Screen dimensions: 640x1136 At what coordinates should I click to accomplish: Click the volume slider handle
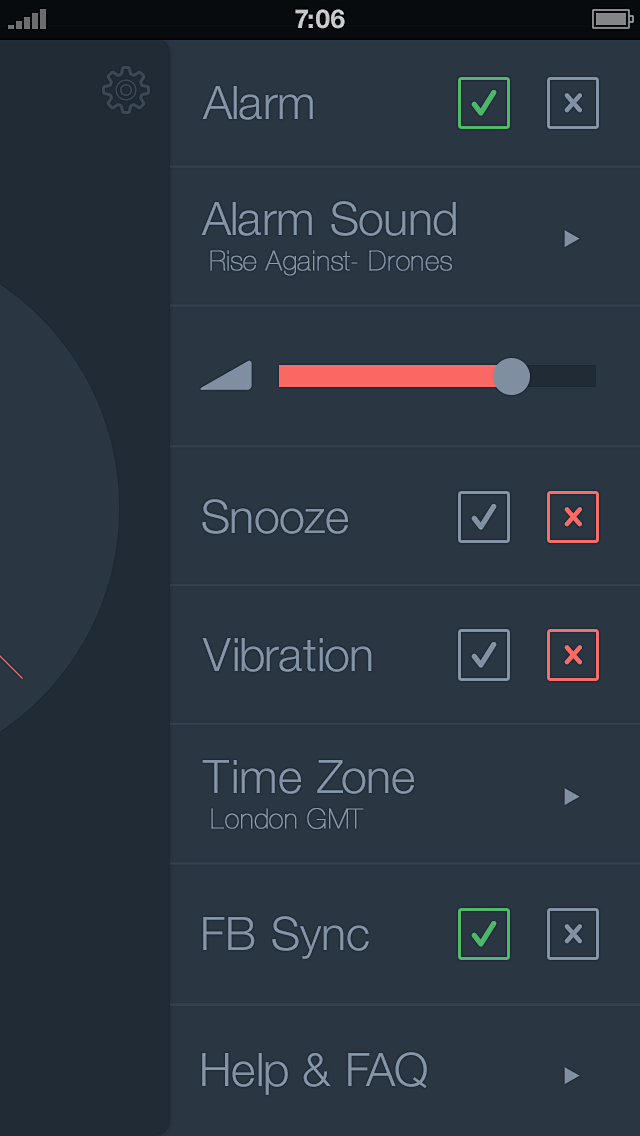tap(512, 376)
